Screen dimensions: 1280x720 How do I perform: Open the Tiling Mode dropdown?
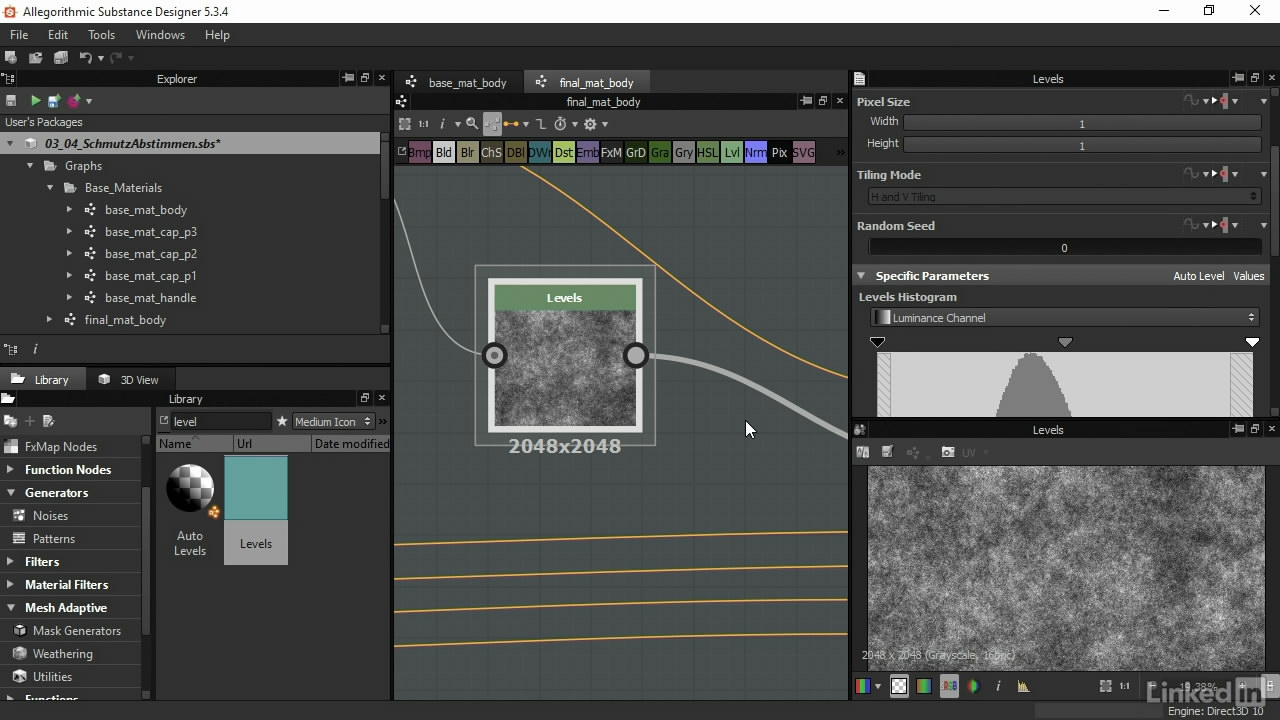tap(1064, 197)
